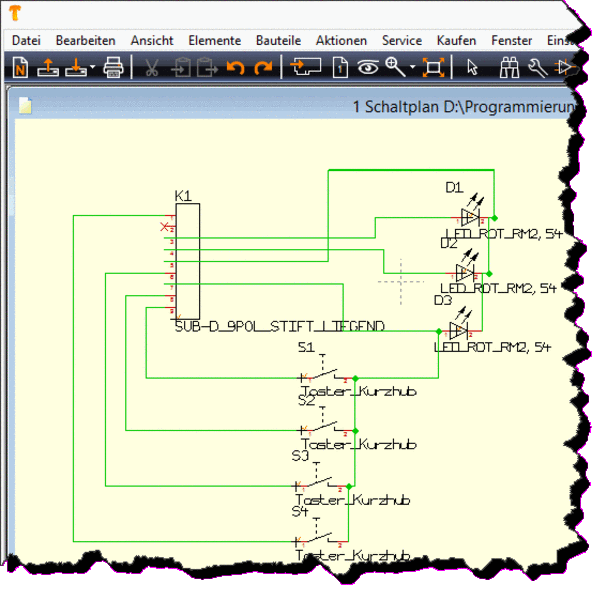Click the Cut scissors icon

point(152,68)
